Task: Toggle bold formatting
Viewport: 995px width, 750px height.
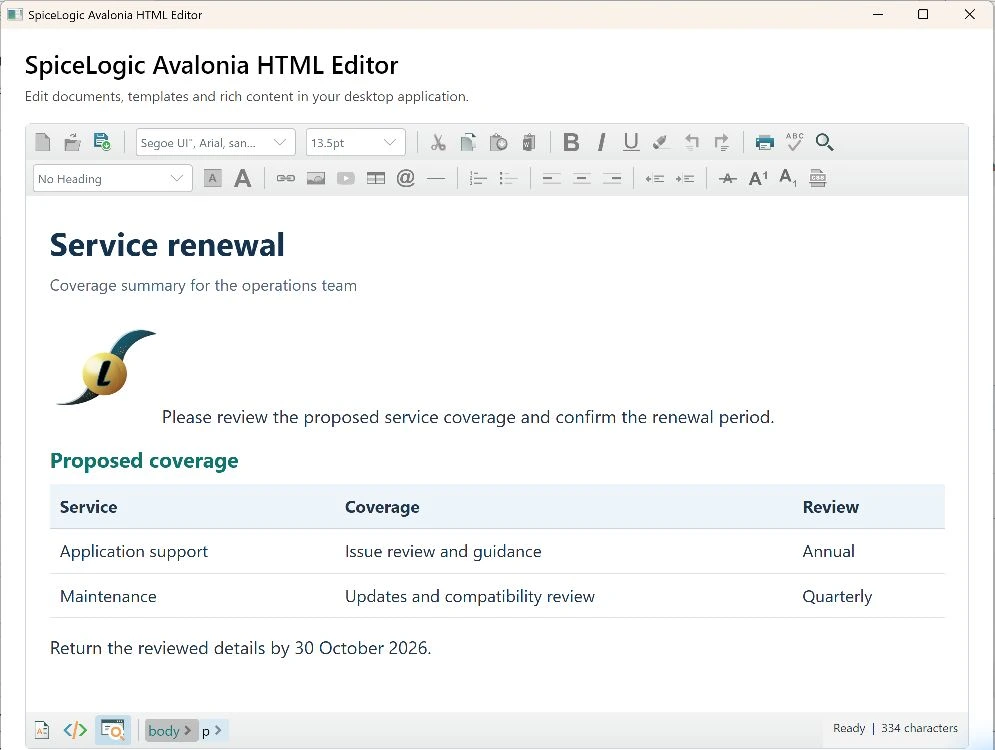Action: point(571,142)
